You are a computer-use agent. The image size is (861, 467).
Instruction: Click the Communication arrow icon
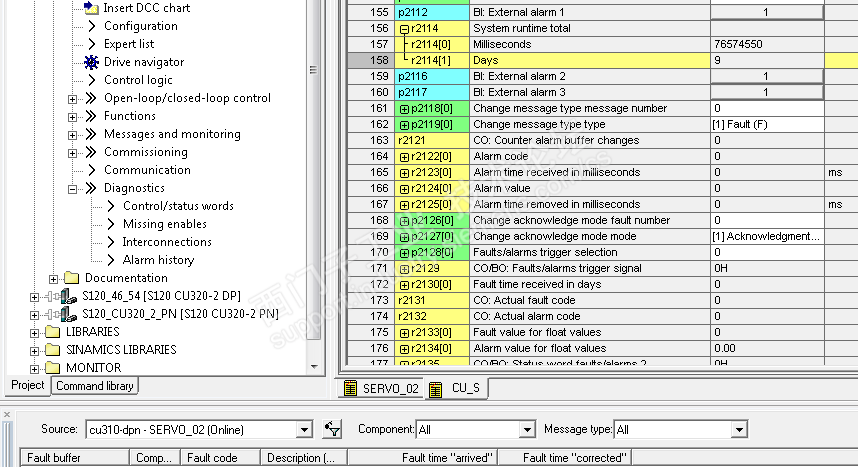(x=92, y=170)
